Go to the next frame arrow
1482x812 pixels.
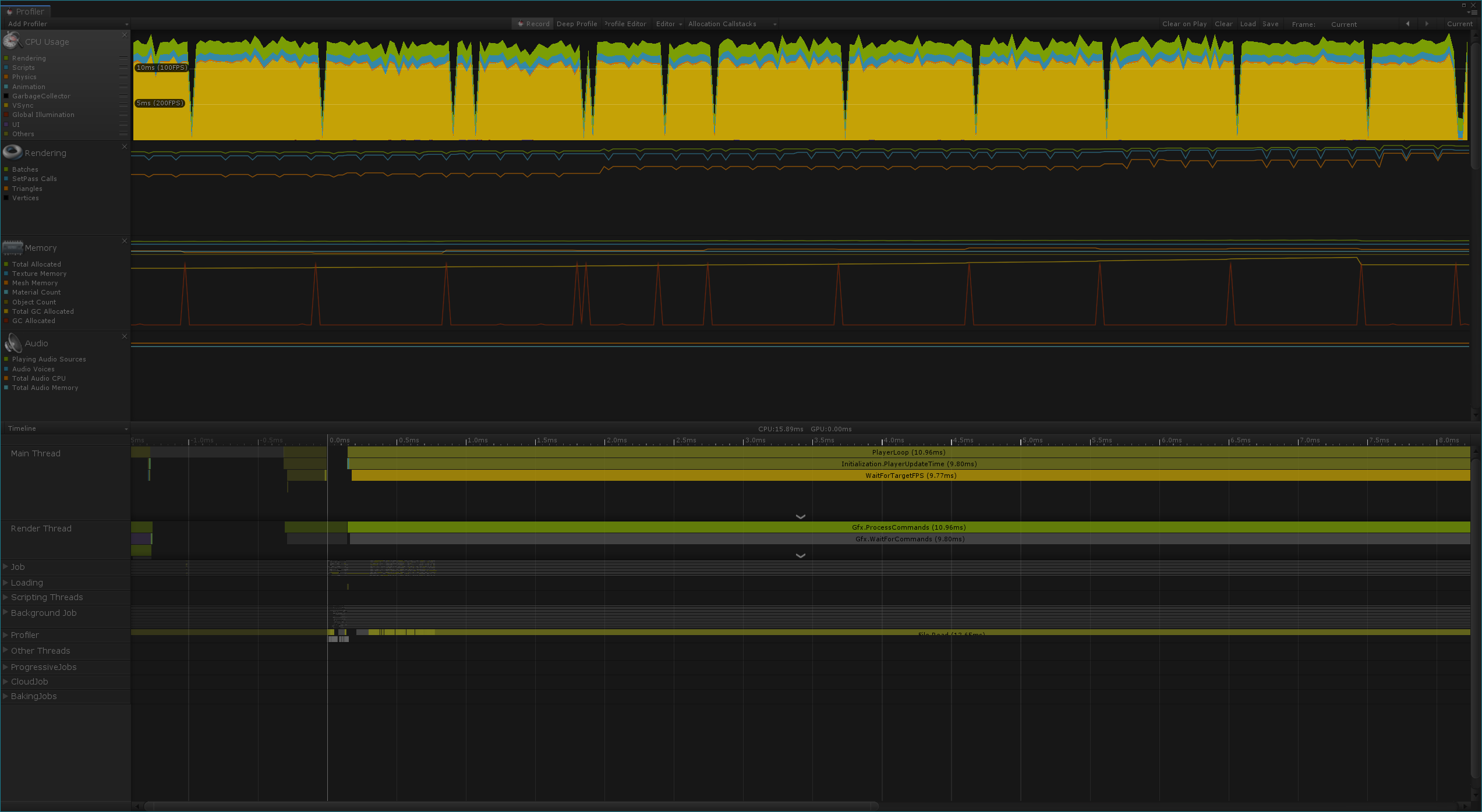[x=1426, y=24]
